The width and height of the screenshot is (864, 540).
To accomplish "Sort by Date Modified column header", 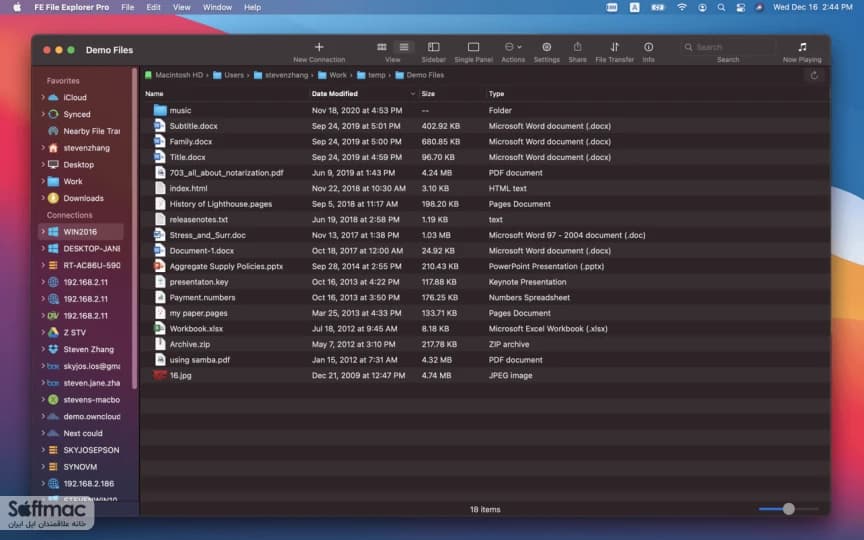I will (334, 94).
